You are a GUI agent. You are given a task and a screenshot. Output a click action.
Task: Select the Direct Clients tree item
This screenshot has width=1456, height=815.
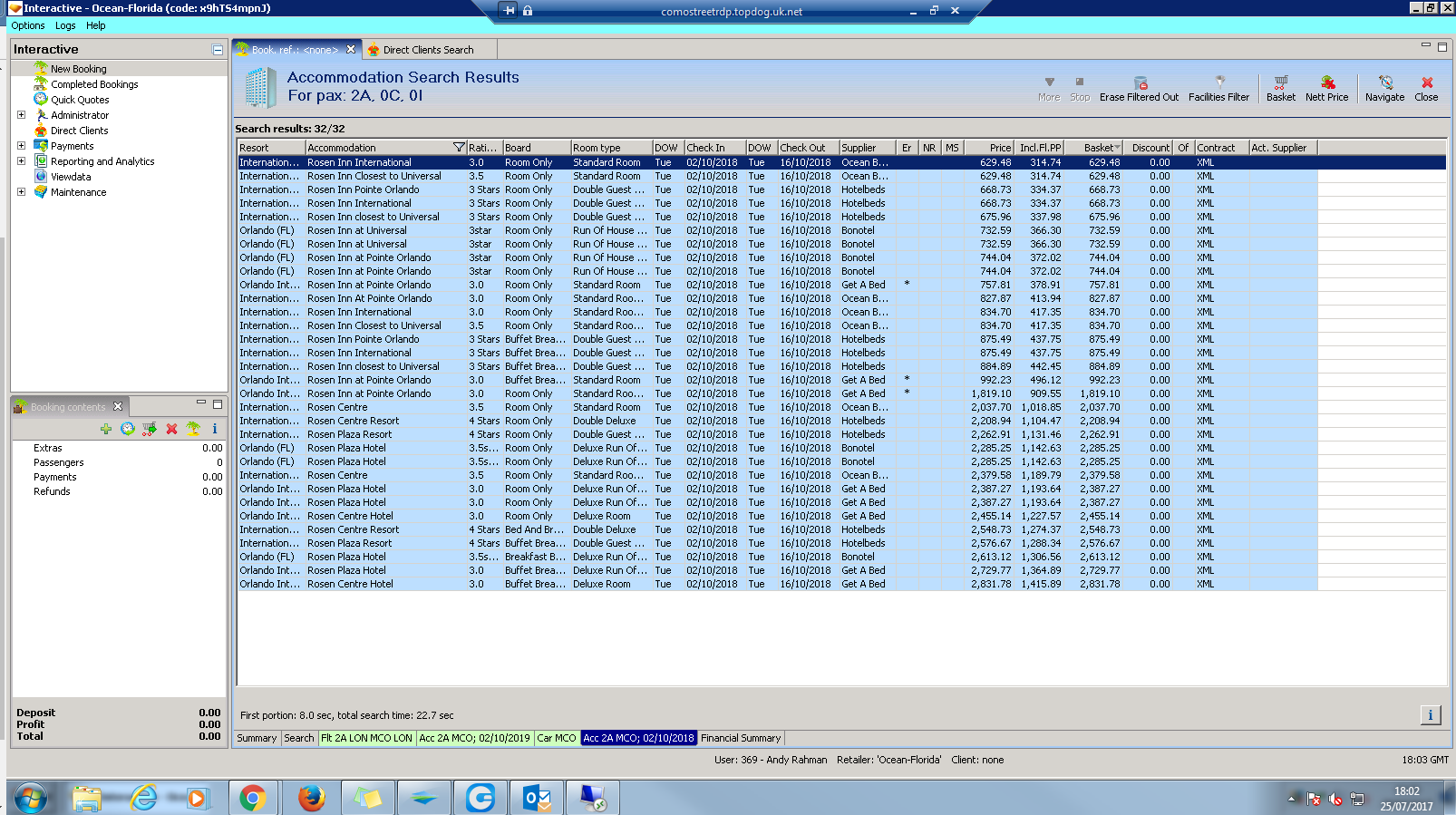tap(79, 131)
